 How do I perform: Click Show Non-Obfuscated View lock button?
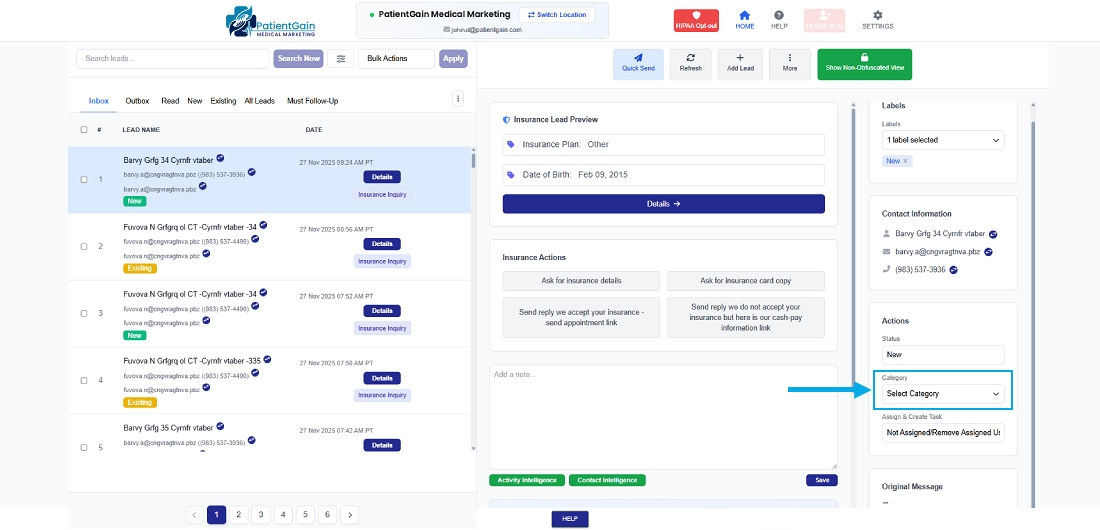pos(864,64)
